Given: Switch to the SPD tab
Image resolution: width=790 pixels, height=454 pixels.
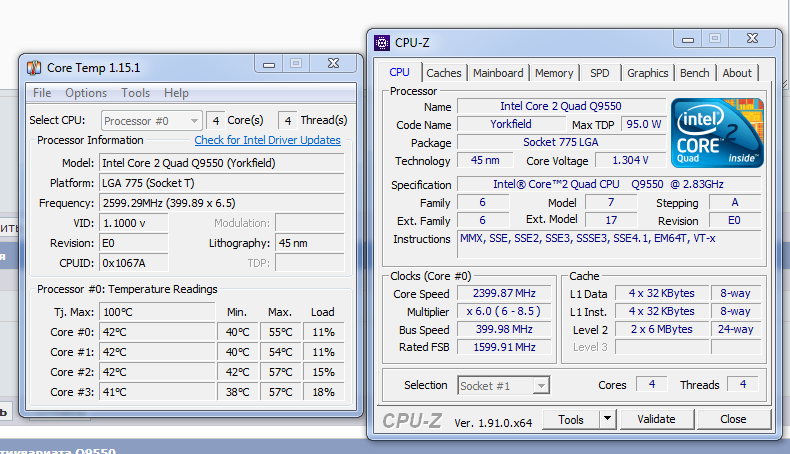Looking at the screenshot, I should point(600,73).
